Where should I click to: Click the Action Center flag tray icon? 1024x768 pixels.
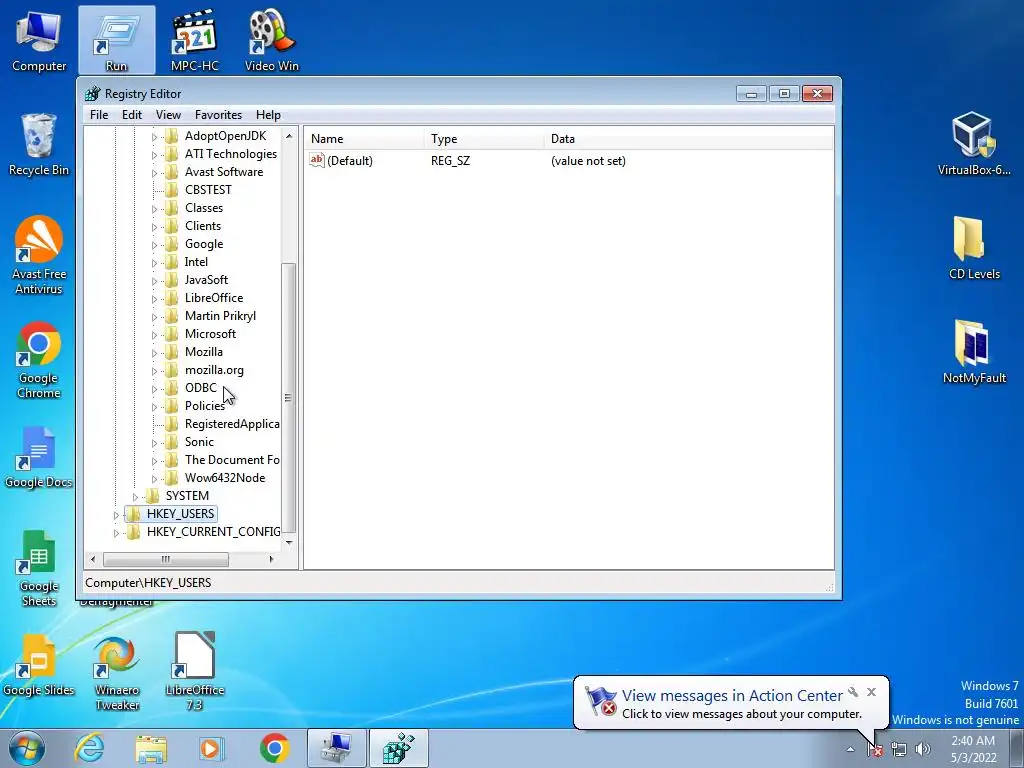point(874,750)
